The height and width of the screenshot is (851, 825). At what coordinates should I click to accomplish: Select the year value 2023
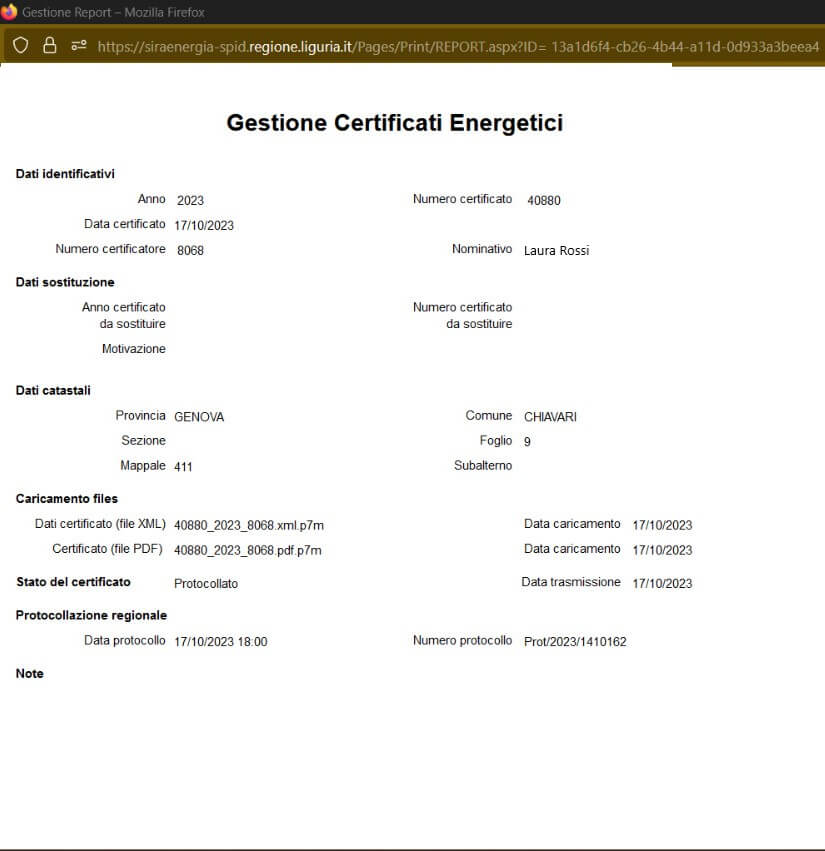coord(190,200)
